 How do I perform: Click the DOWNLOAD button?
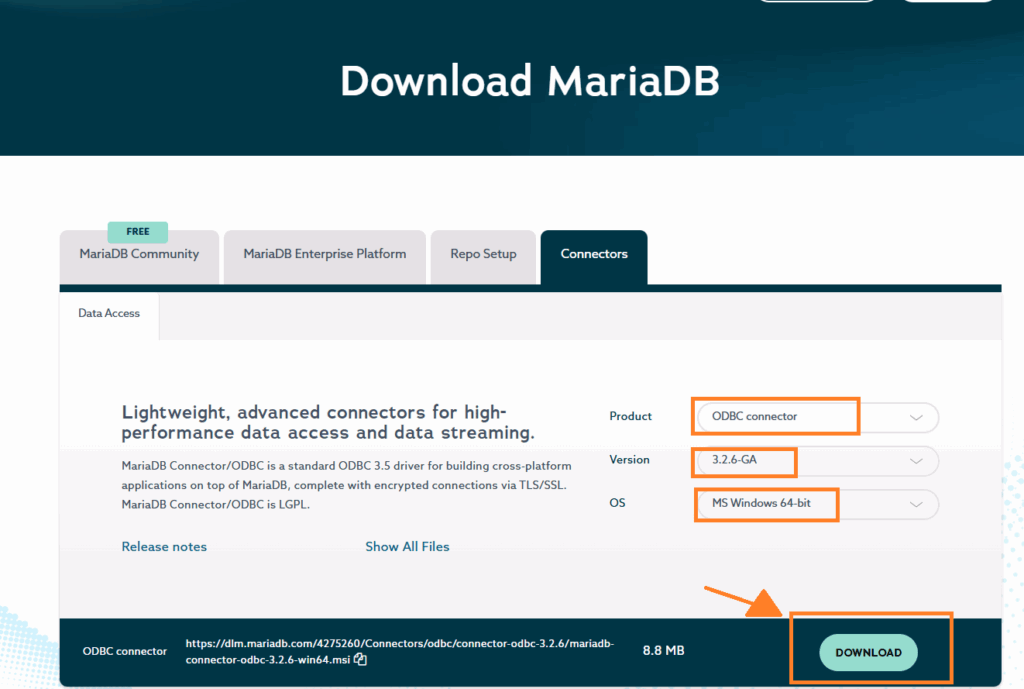(x=868, y=652)
